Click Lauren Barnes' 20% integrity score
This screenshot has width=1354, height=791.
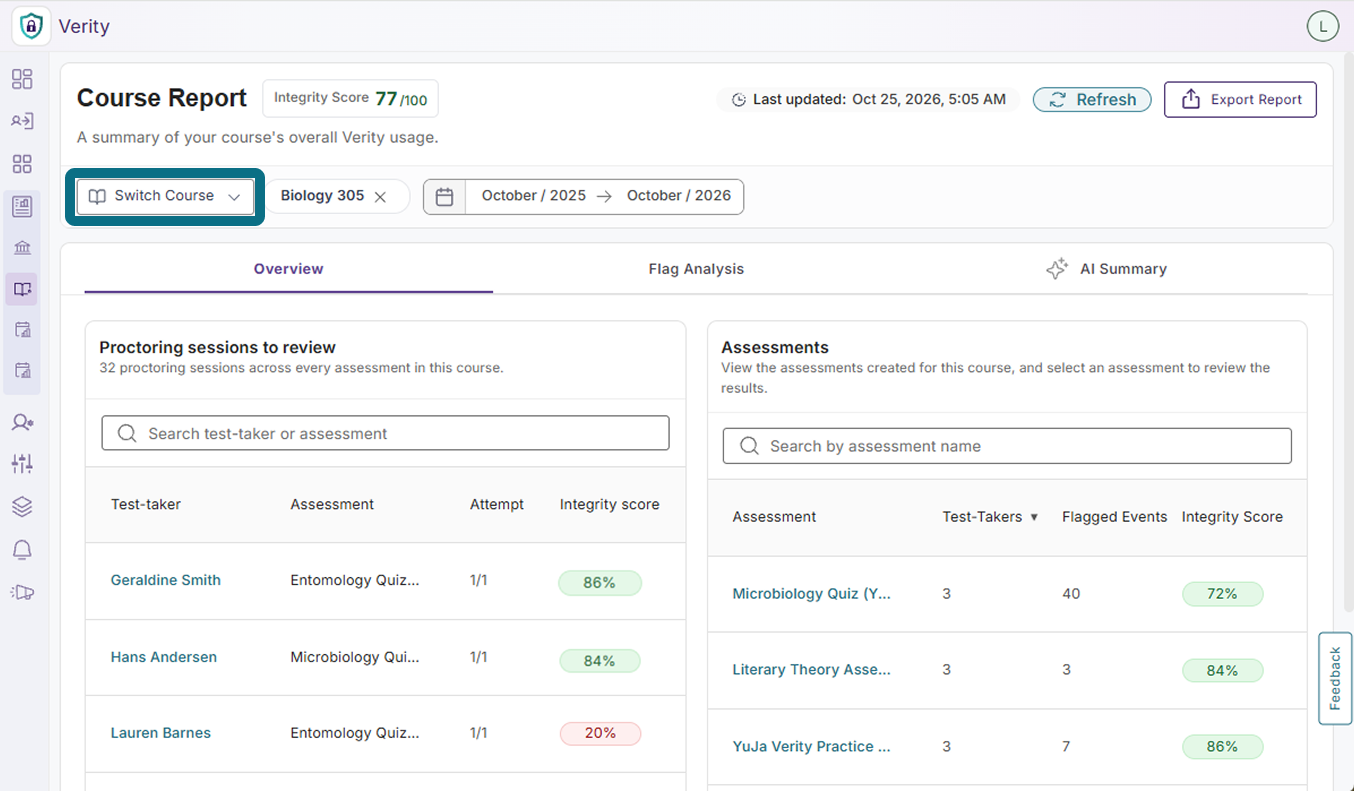coord(600,733)
